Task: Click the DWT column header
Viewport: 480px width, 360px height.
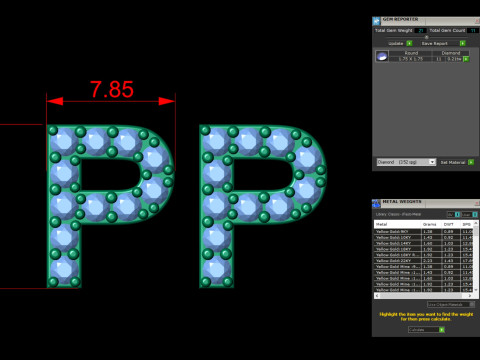Action: [x=450, y=224]
